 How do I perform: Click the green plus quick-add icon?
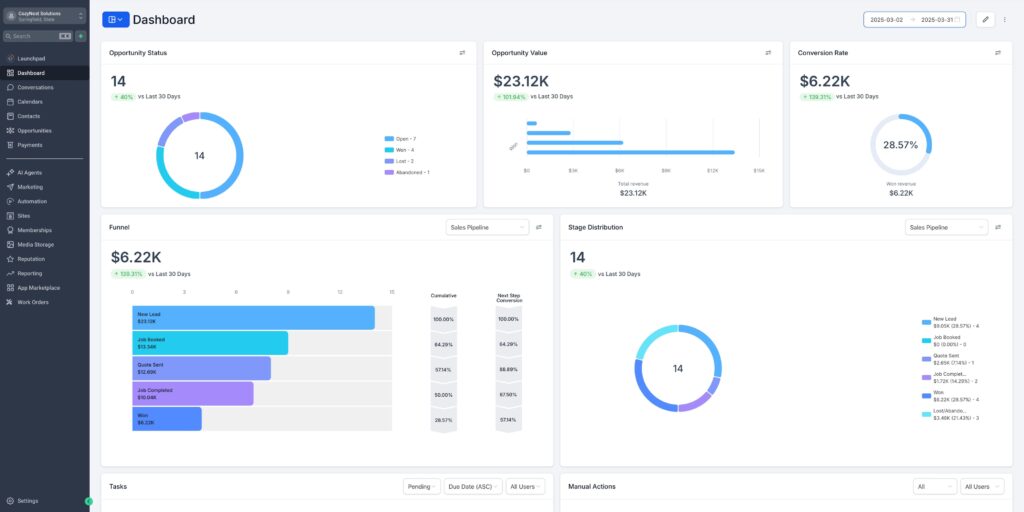(x=81, y=36)
